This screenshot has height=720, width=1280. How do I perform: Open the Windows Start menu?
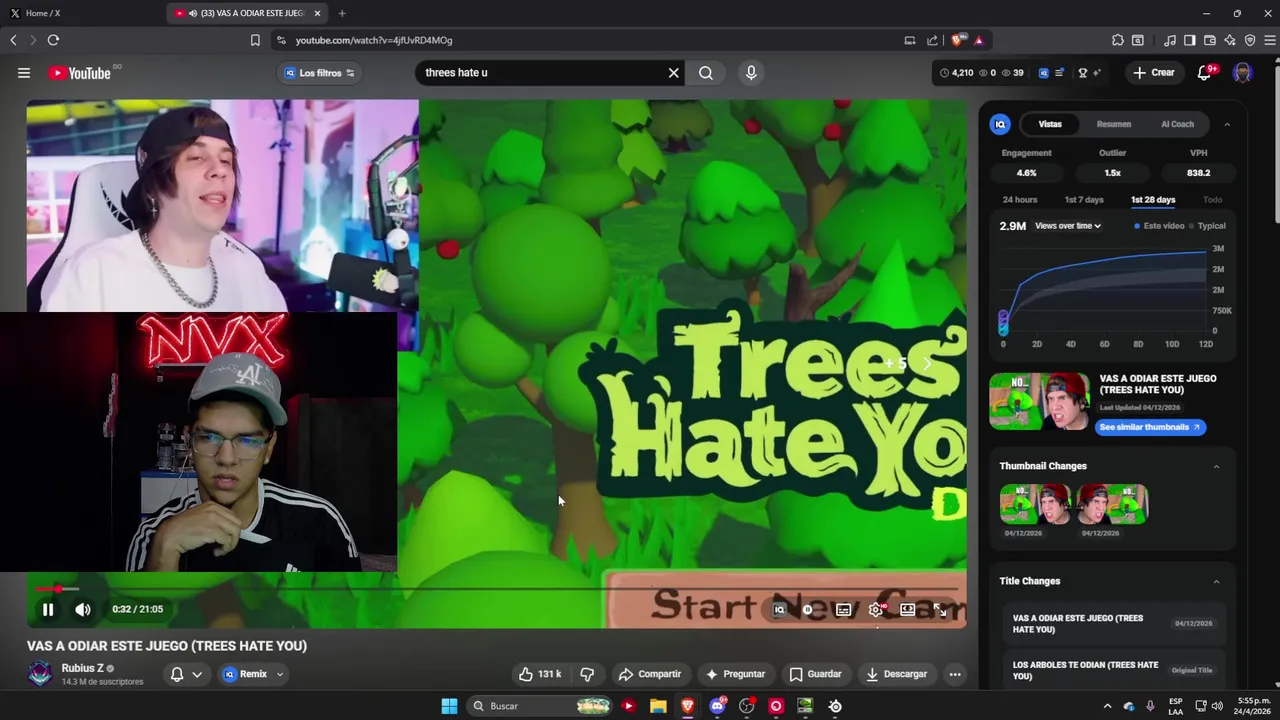449,706
